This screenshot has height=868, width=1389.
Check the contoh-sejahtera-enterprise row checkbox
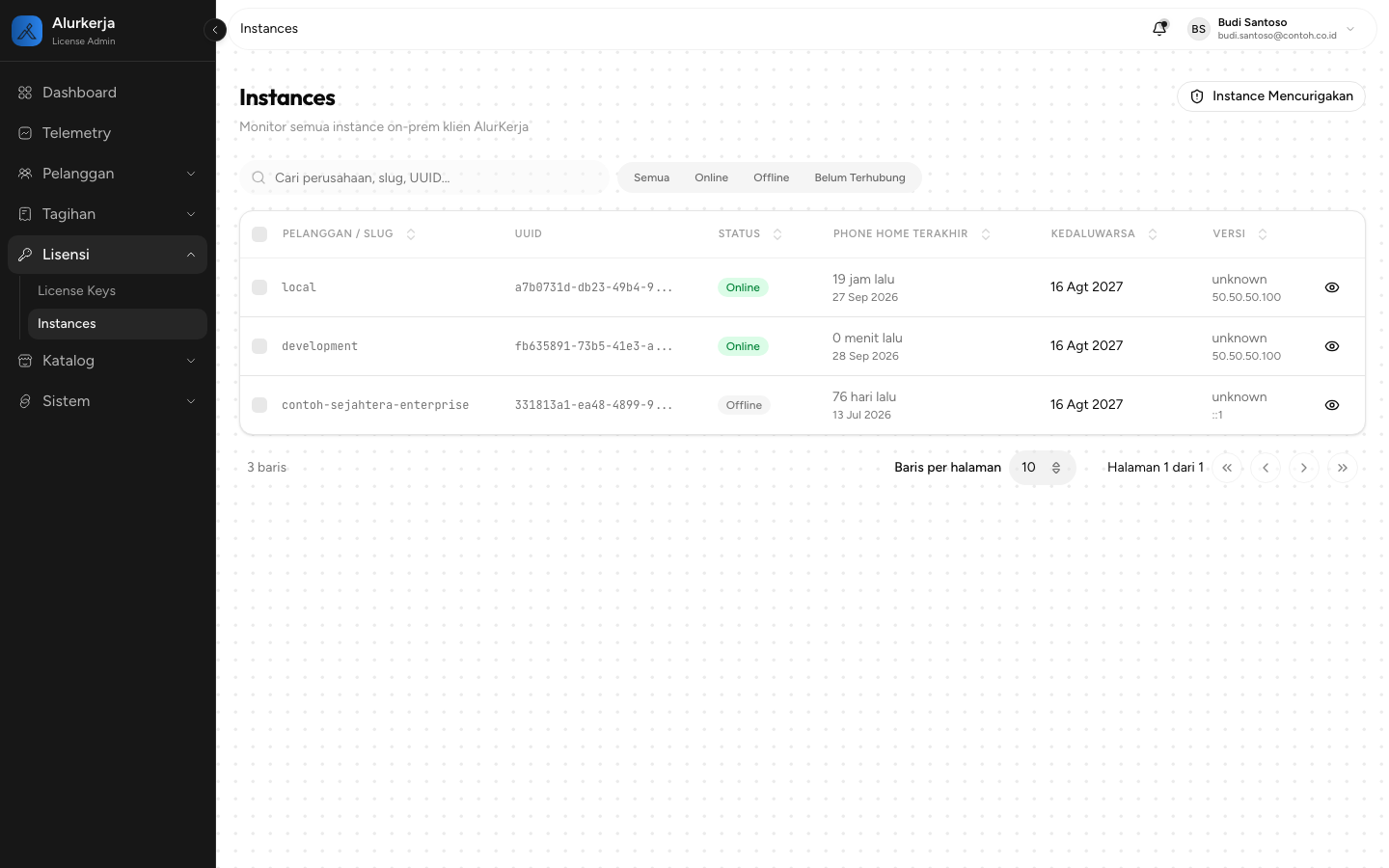[259, 405]
